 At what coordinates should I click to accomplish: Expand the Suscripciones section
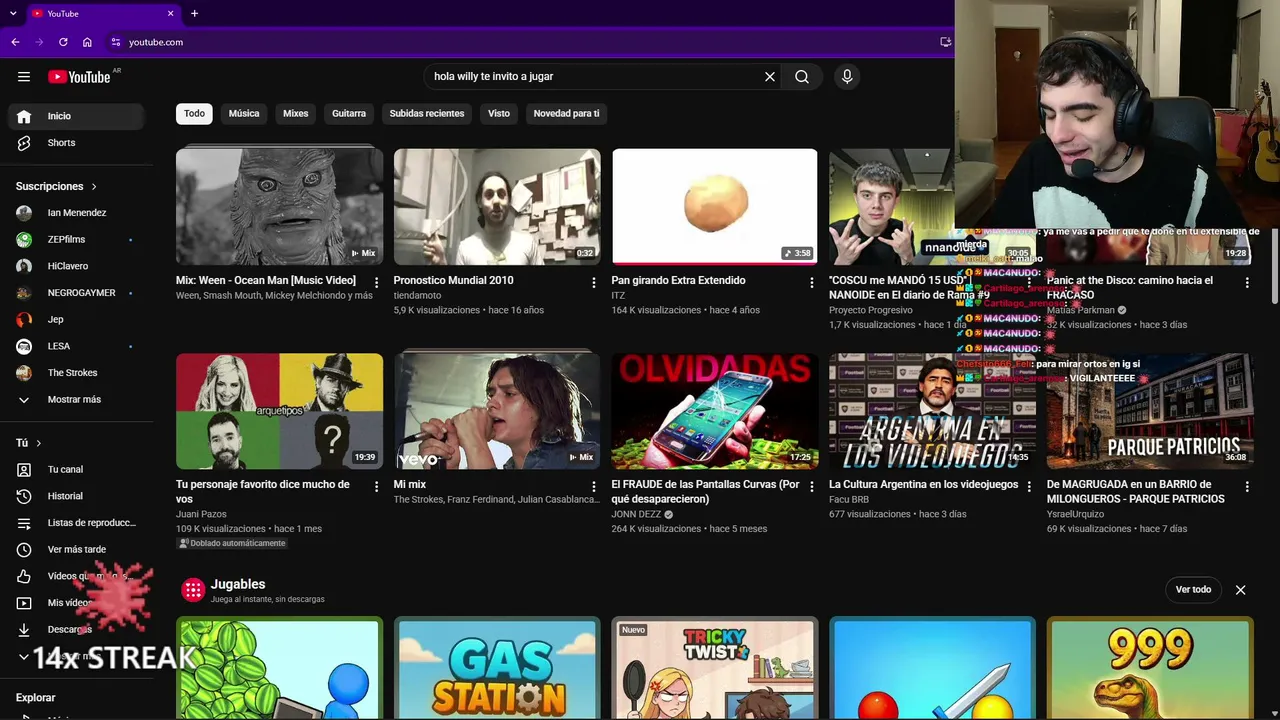57,187
